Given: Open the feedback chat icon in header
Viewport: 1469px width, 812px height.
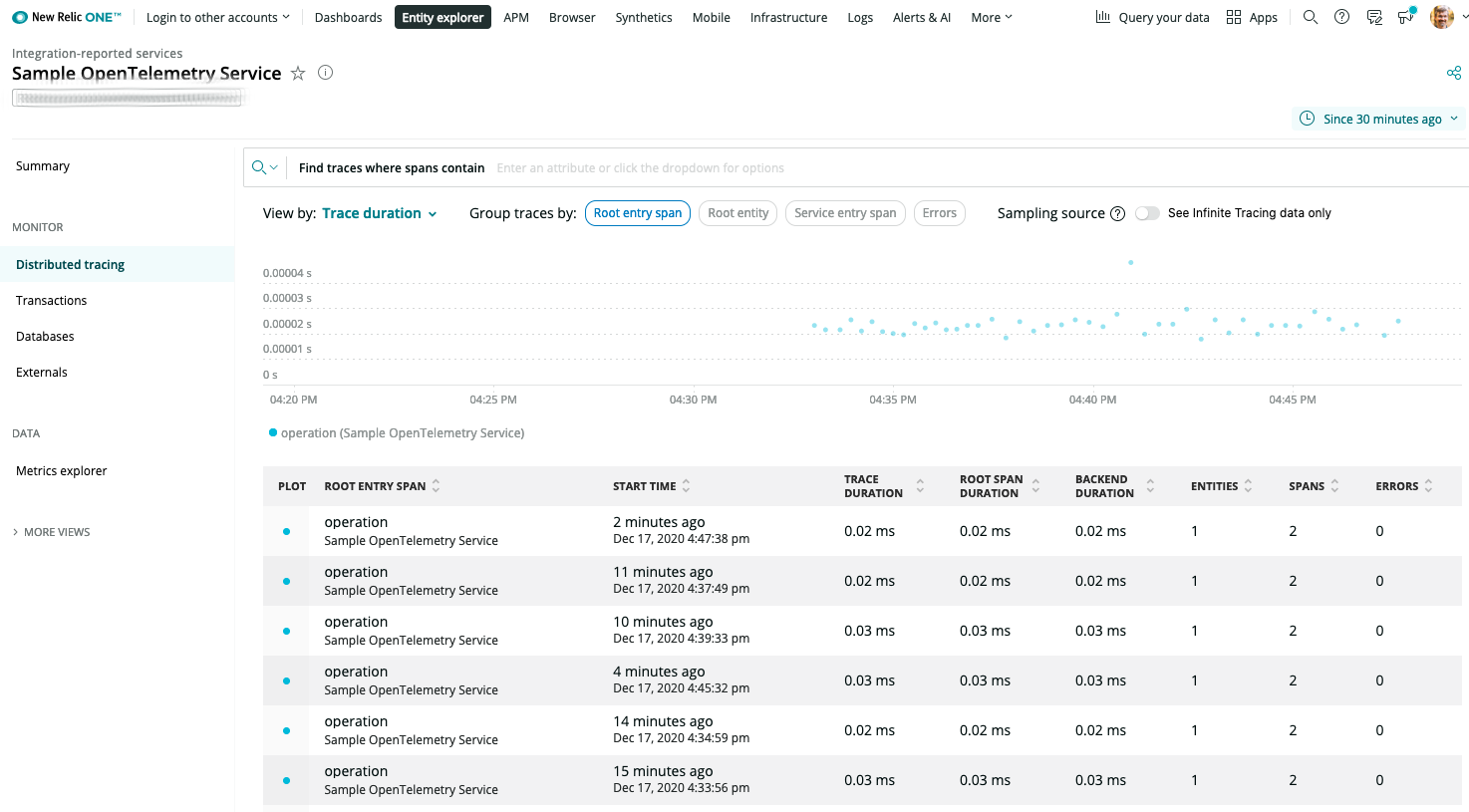Looking at the screenshot, I should pyautogui.click(x=1374, y=17).
